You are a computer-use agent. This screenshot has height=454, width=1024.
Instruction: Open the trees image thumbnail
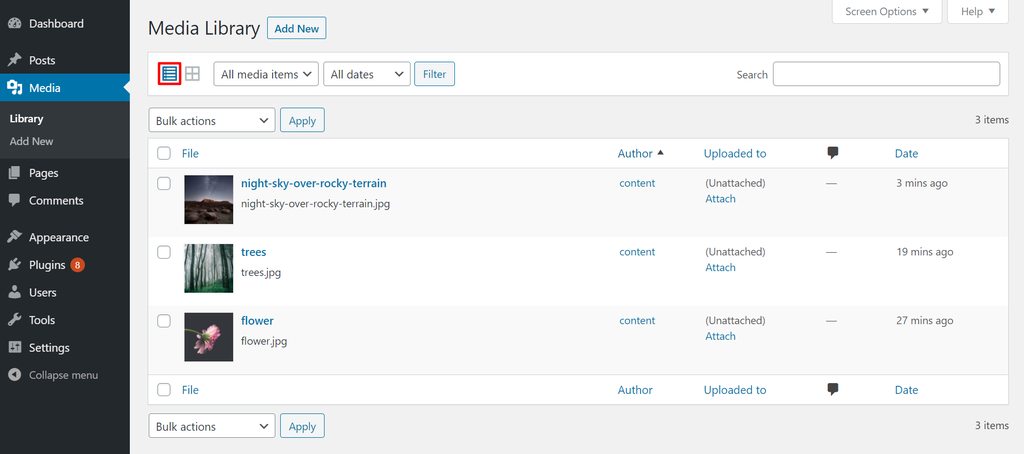(x=208, y=268)
